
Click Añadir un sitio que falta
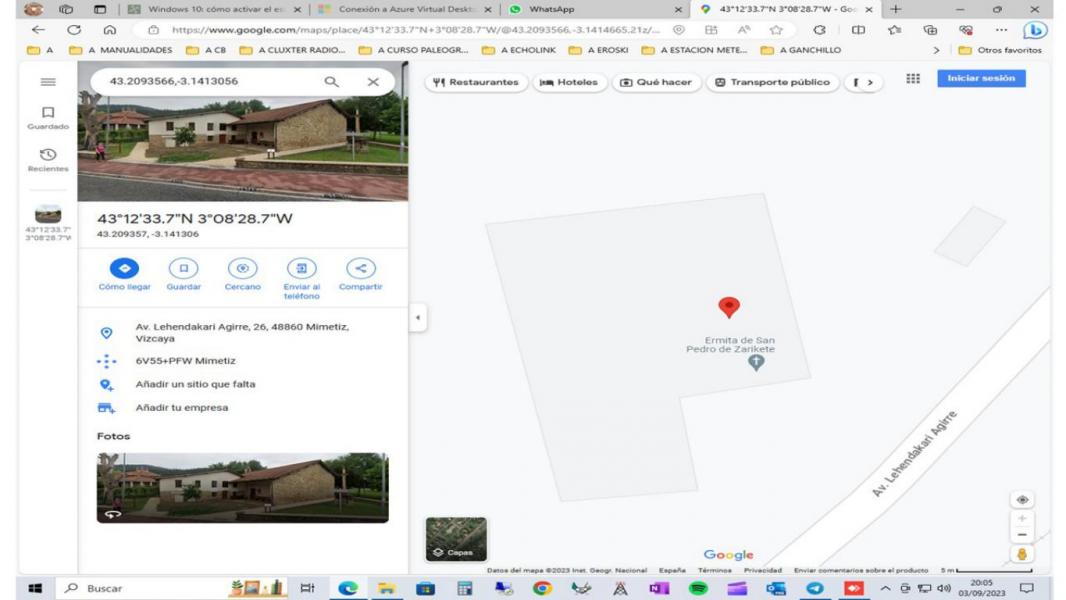tap(195, 385)
